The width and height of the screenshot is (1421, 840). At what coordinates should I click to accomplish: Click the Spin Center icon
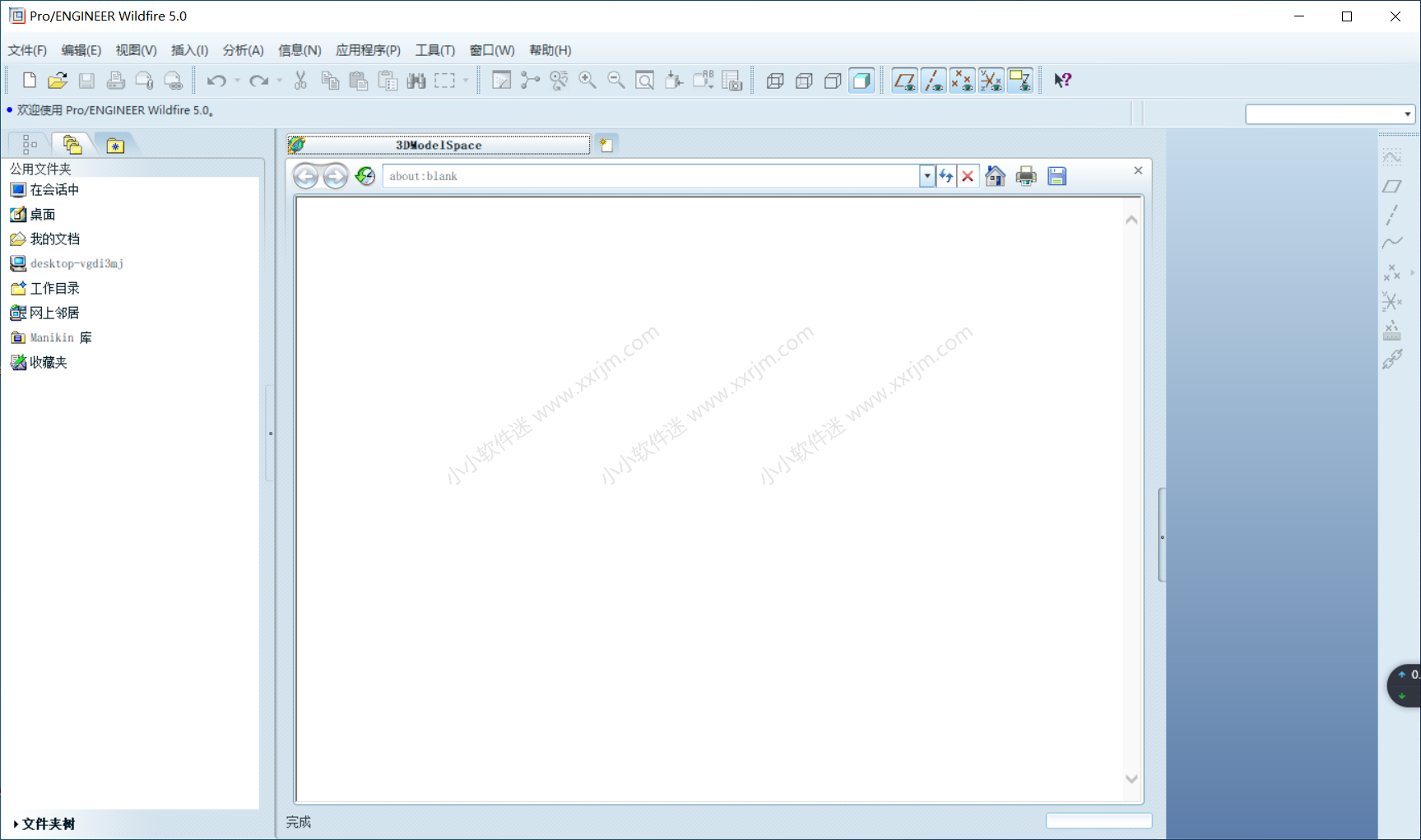coord(530,80)
